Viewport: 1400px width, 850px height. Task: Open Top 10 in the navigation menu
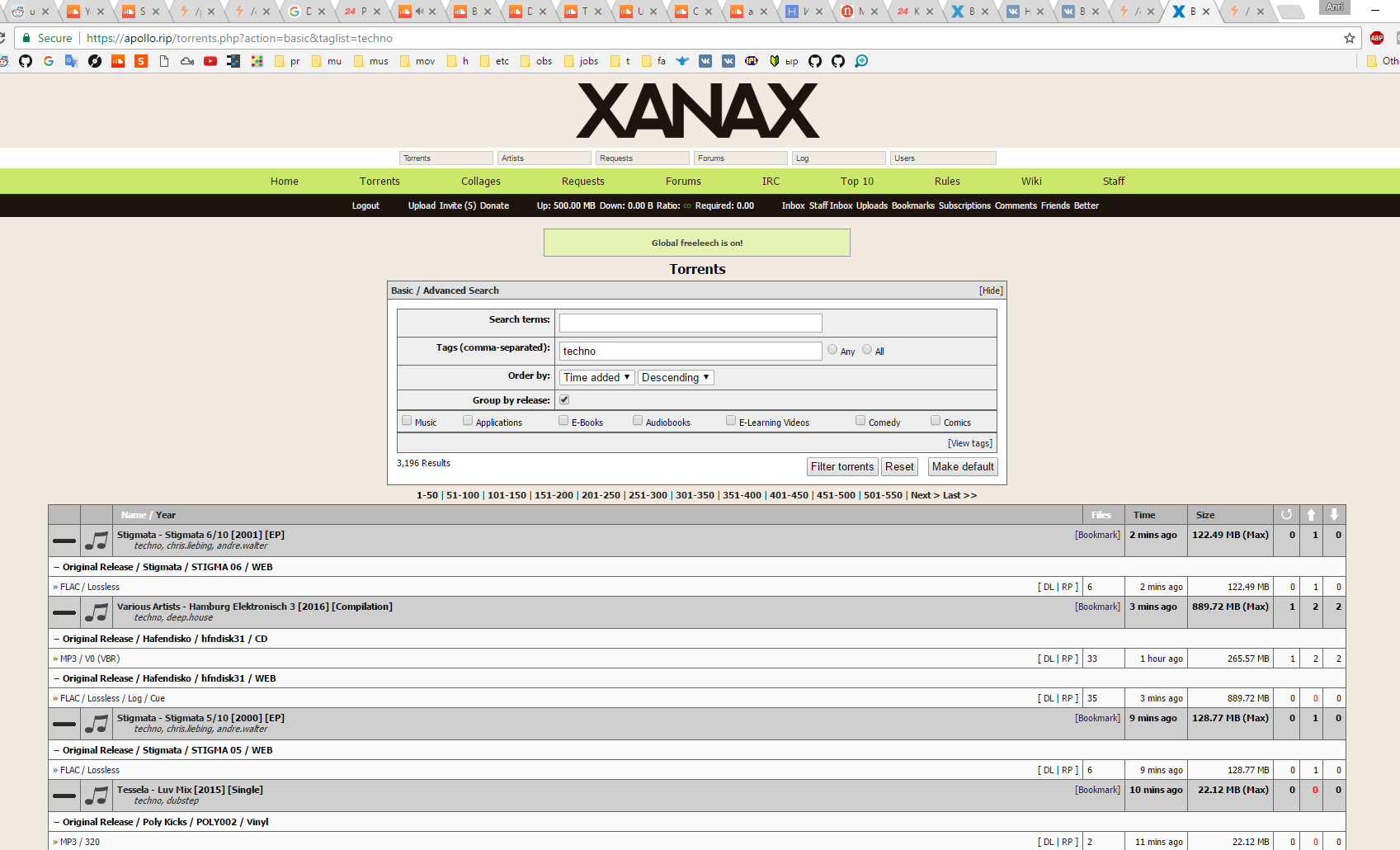(x=857, y=182)
